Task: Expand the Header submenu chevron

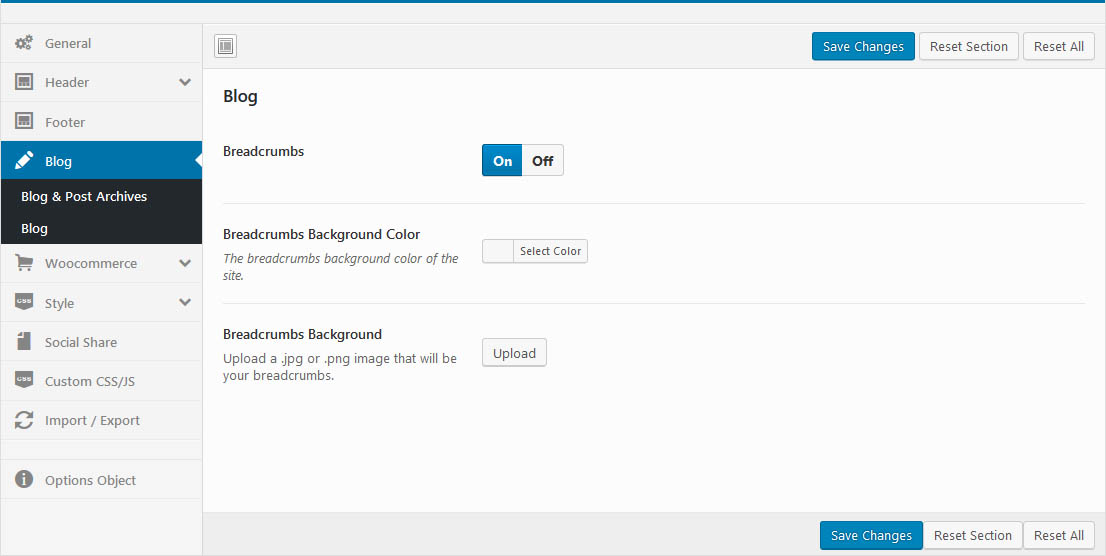Action: [184, 82]
